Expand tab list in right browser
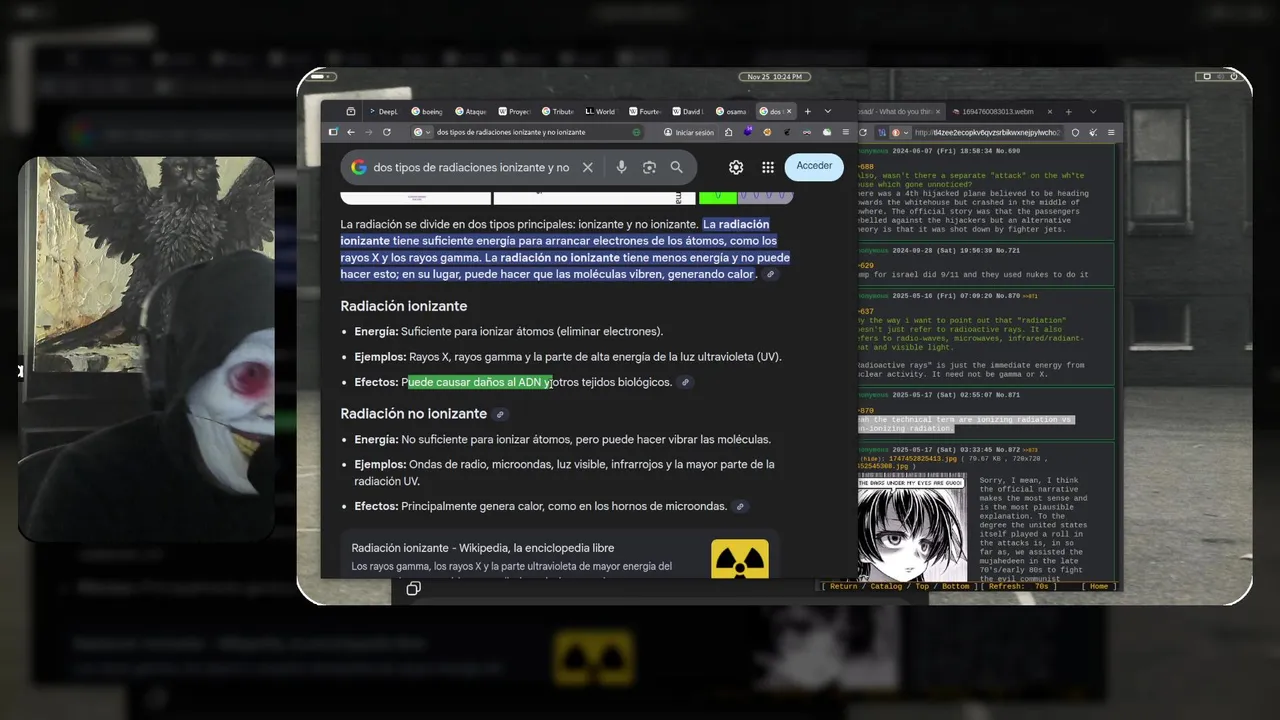Viewport: 1280px width, 720px height. (1093, 111)
